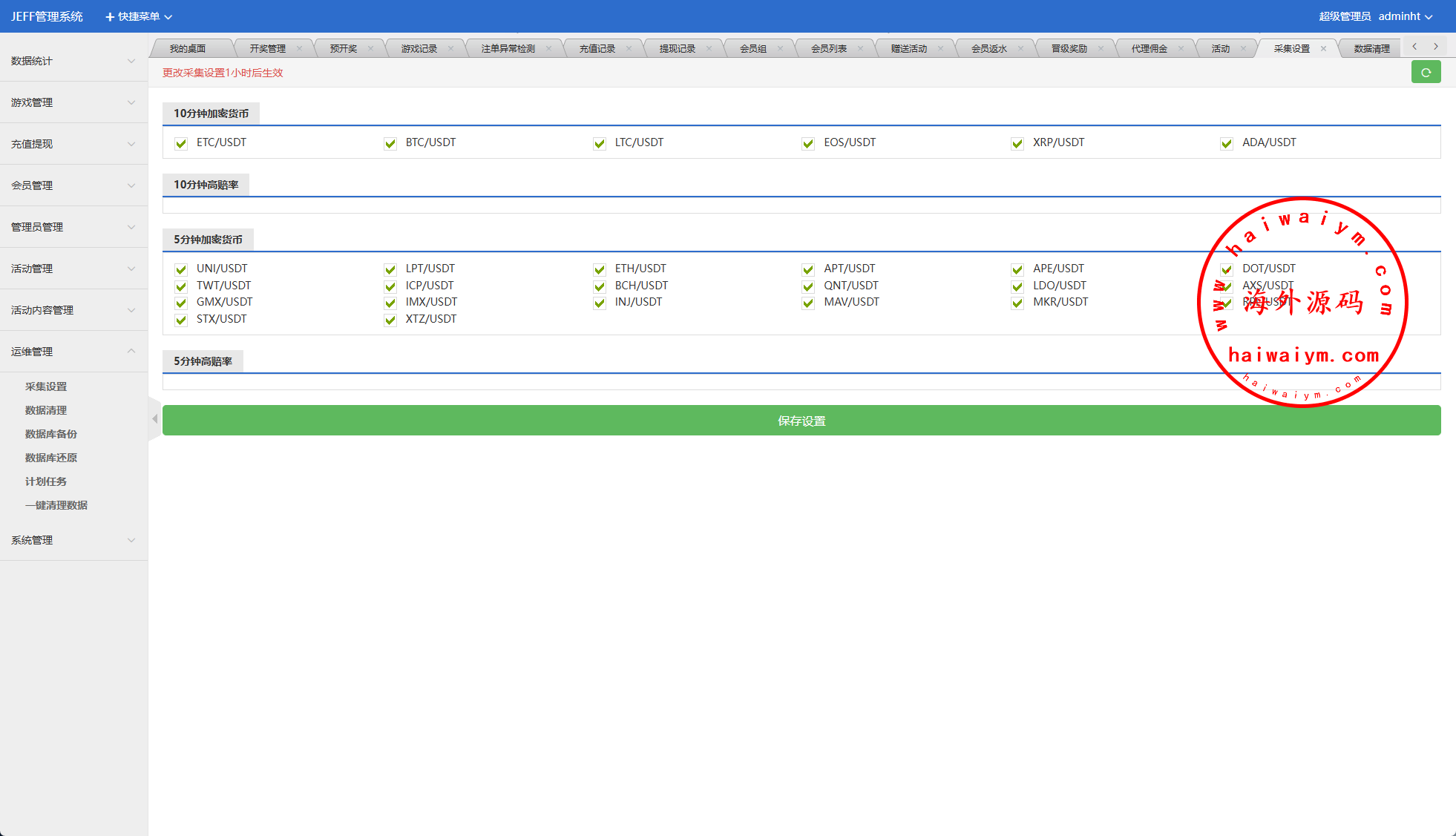The height and width of the screenshot is (836, 1456).
Task: Open the 数据清理 tab
Action: pos(1371,49)
